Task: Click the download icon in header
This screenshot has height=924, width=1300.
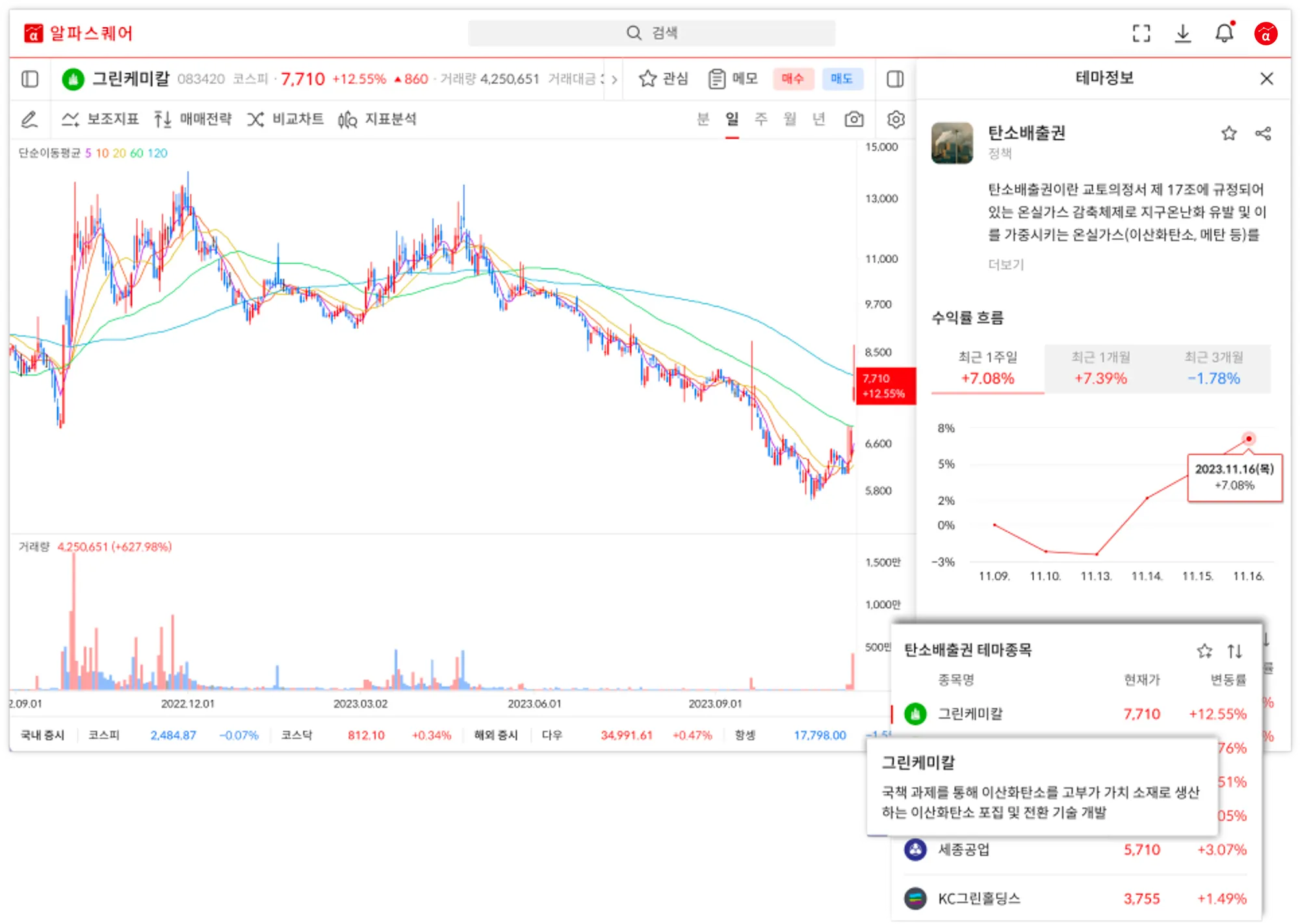Action: tap(1183, 33)
